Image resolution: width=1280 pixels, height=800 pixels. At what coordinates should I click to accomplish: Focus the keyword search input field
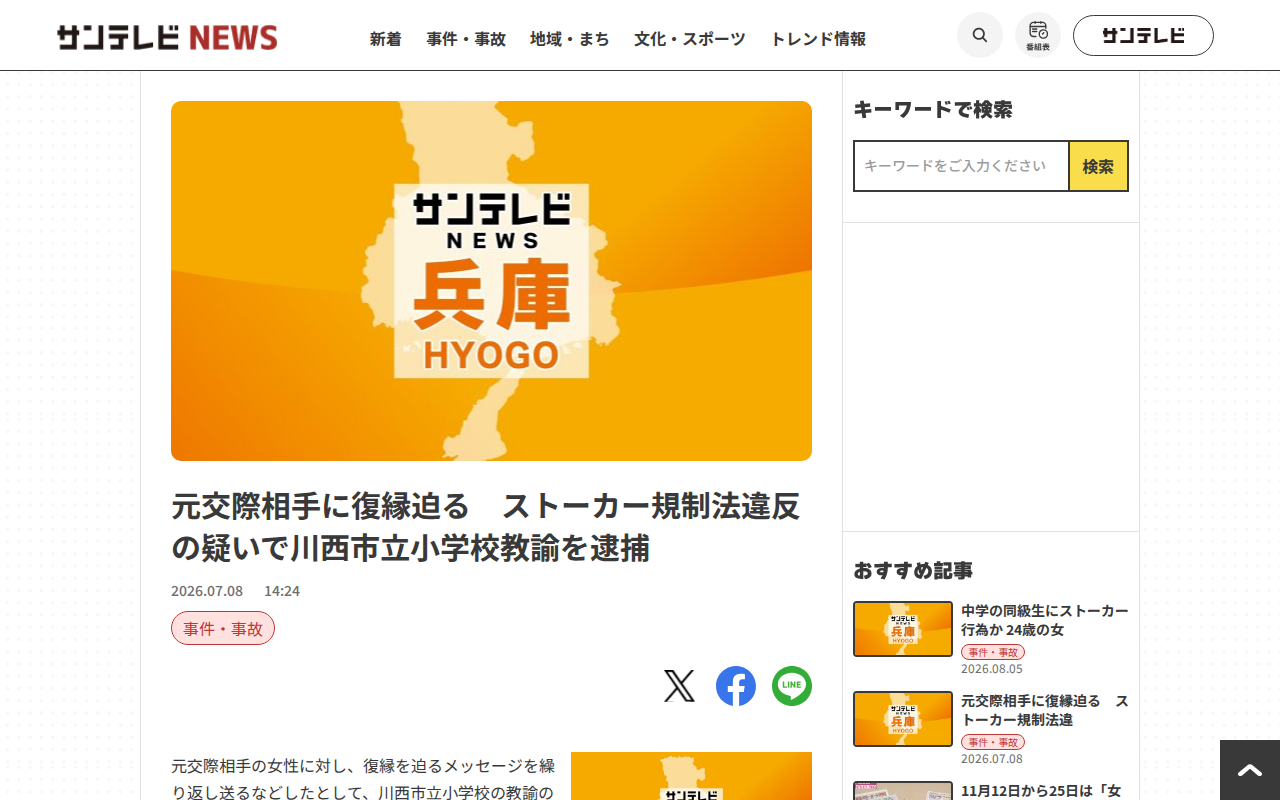(961, 166)
